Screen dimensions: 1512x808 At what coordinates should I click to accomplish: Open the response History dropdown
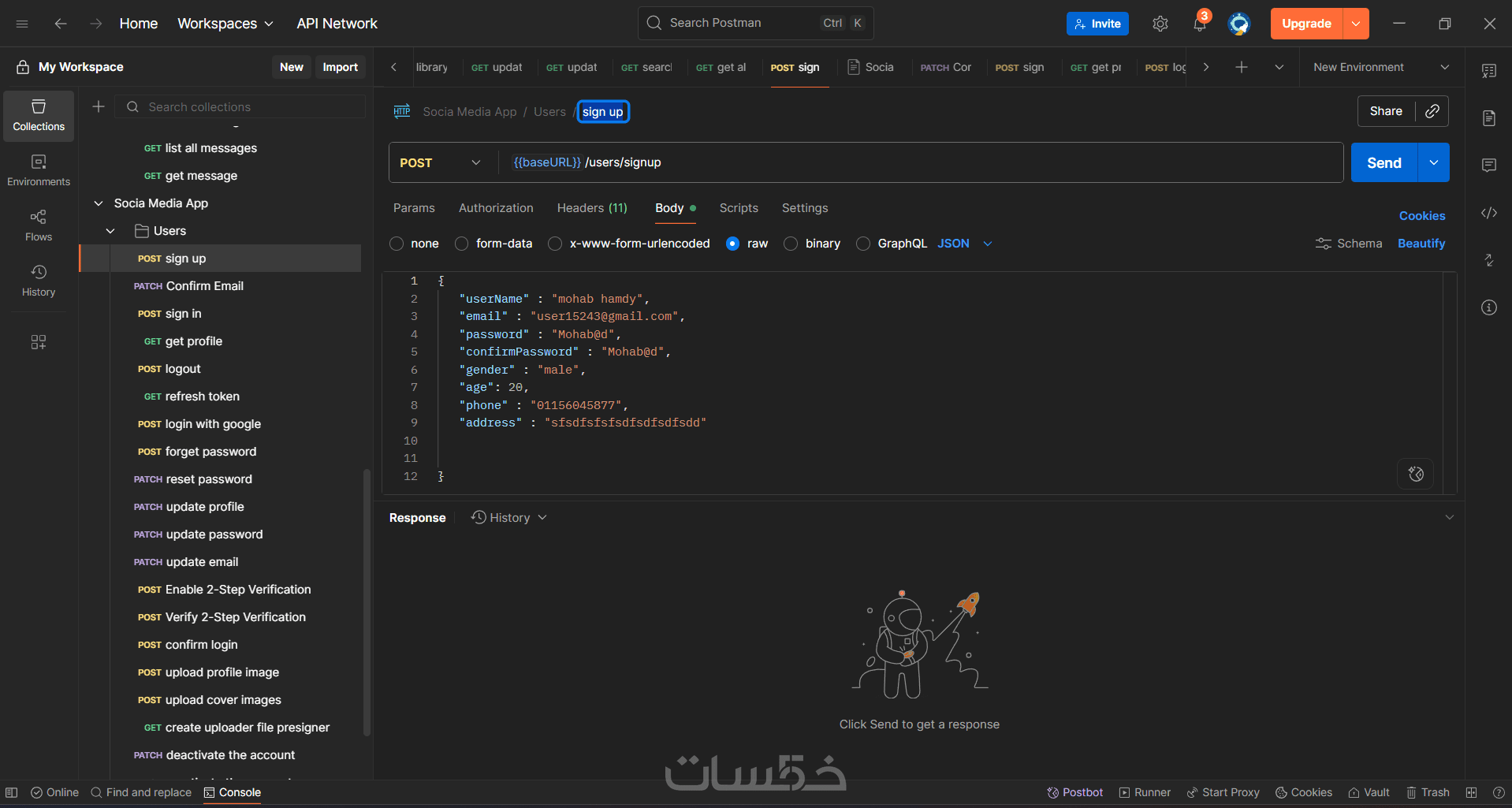(x=509, y=518)
